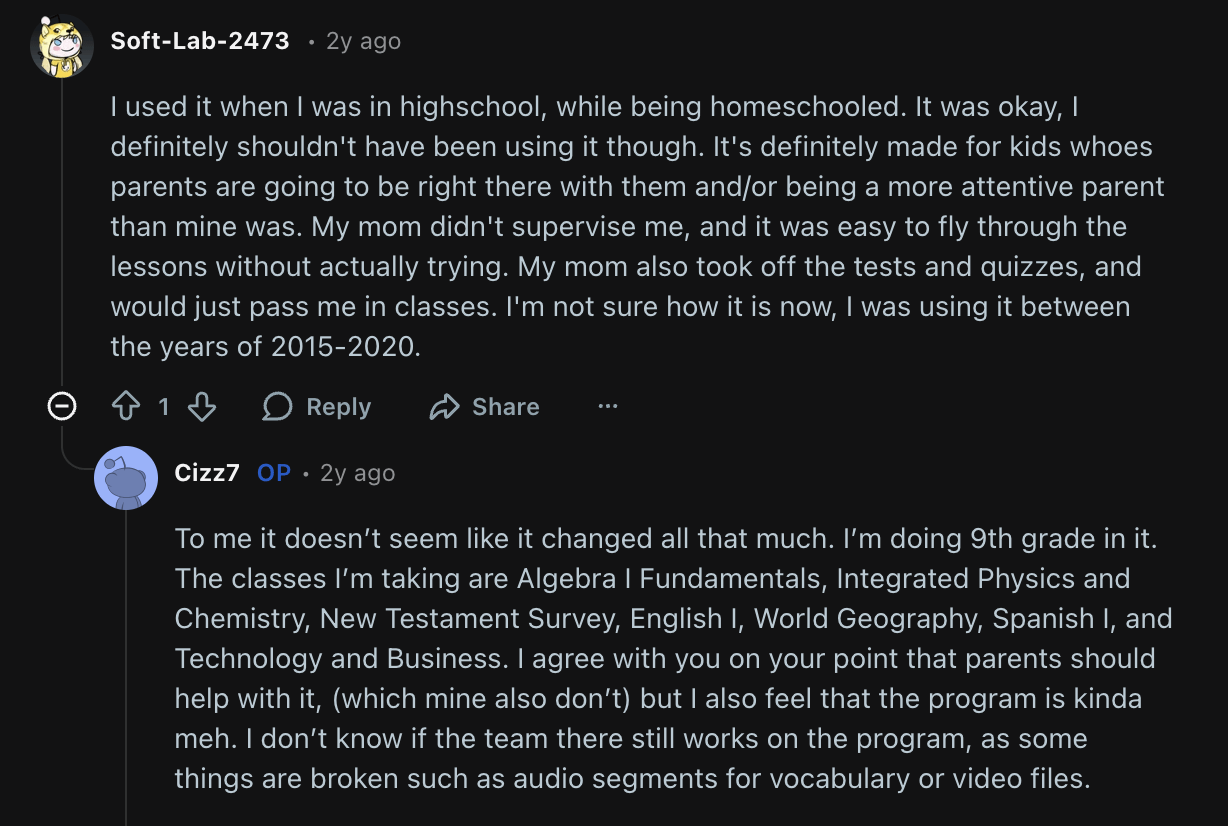This screenshot has height=826, width=1228.
Task: Open the Cizz7 username profile link
Action: click(x=207, y=473)
